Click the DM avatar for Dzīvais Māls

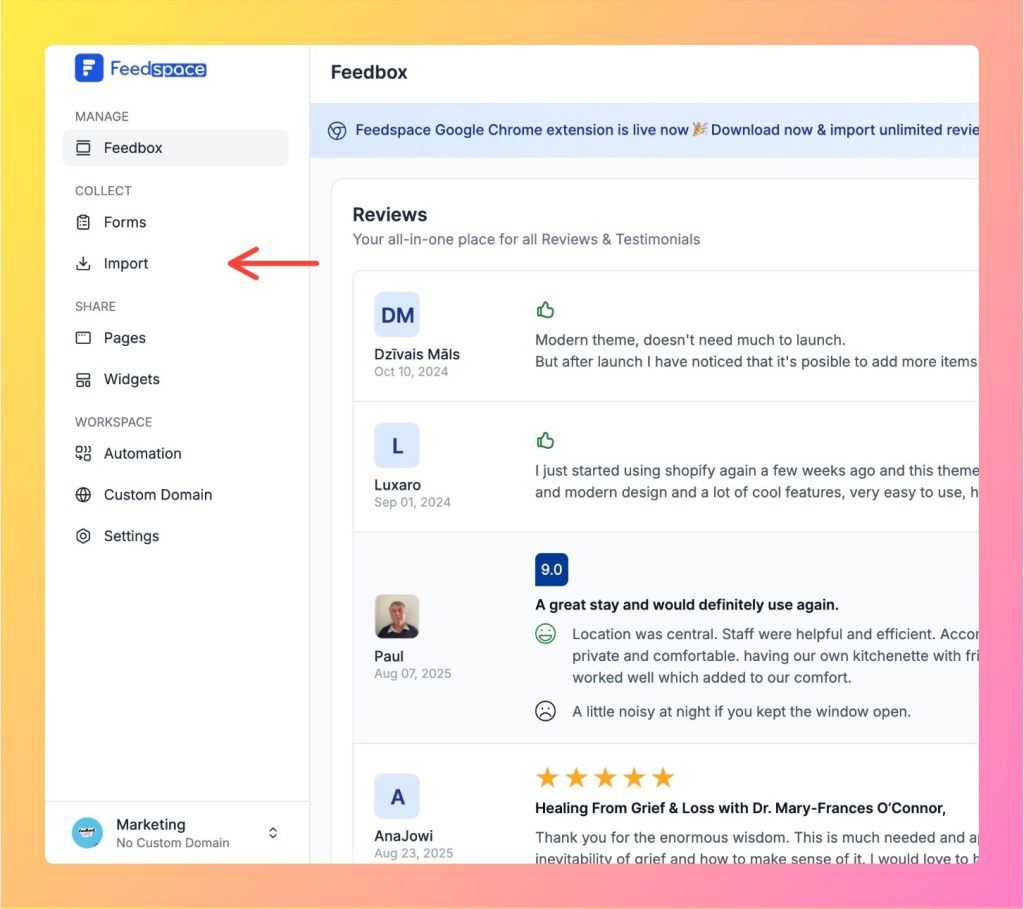397,315
